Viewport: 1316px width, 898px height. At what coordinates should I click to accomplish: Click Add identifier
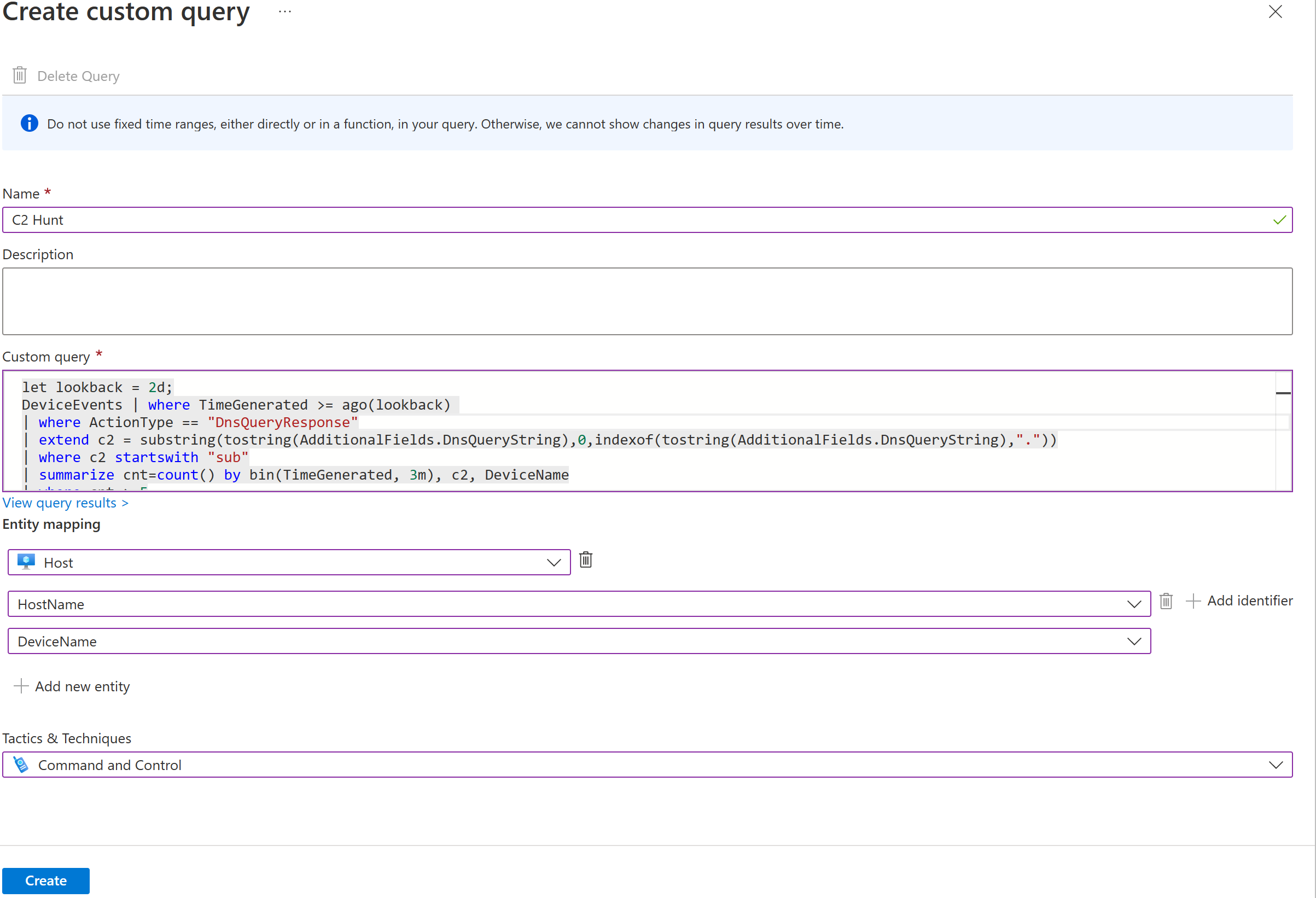1239,600
